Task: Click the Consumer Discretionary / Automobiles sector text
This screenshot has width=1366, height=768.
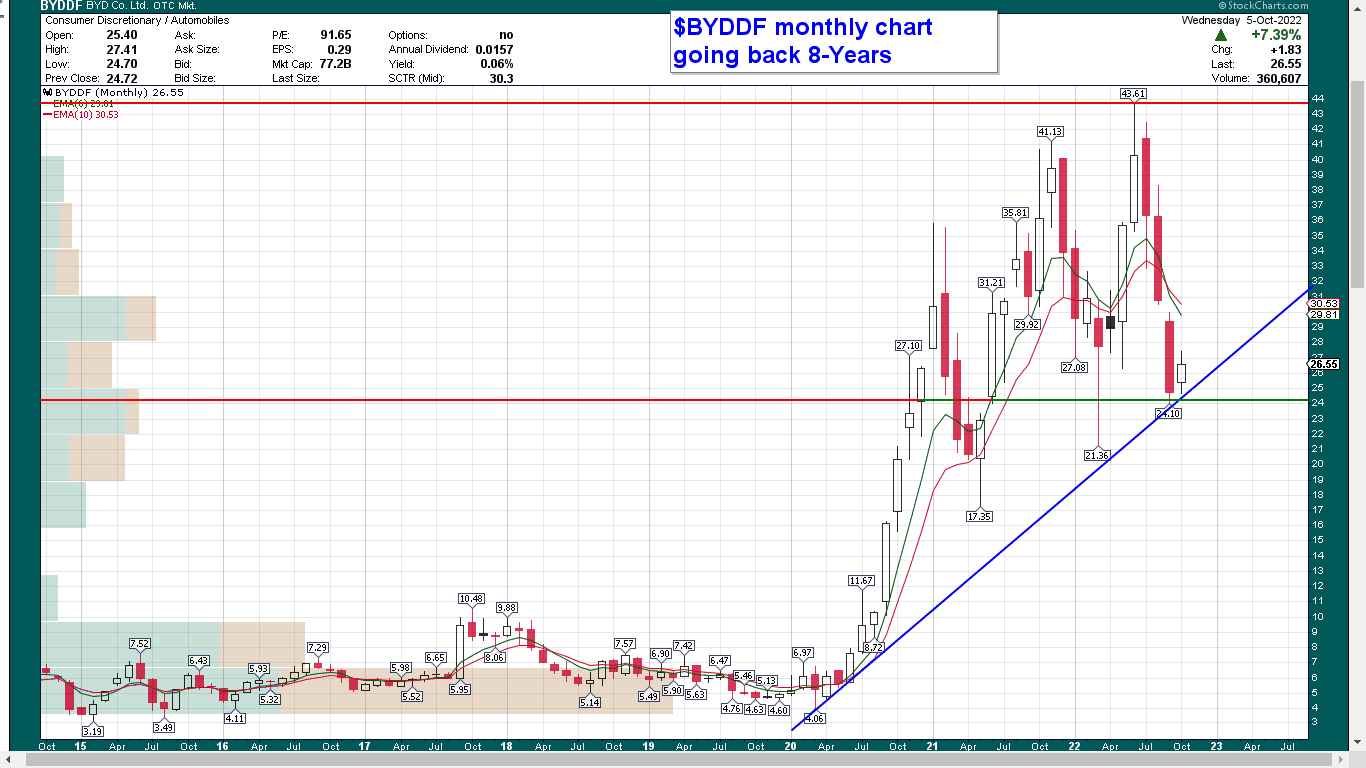Action: point(137,20)
